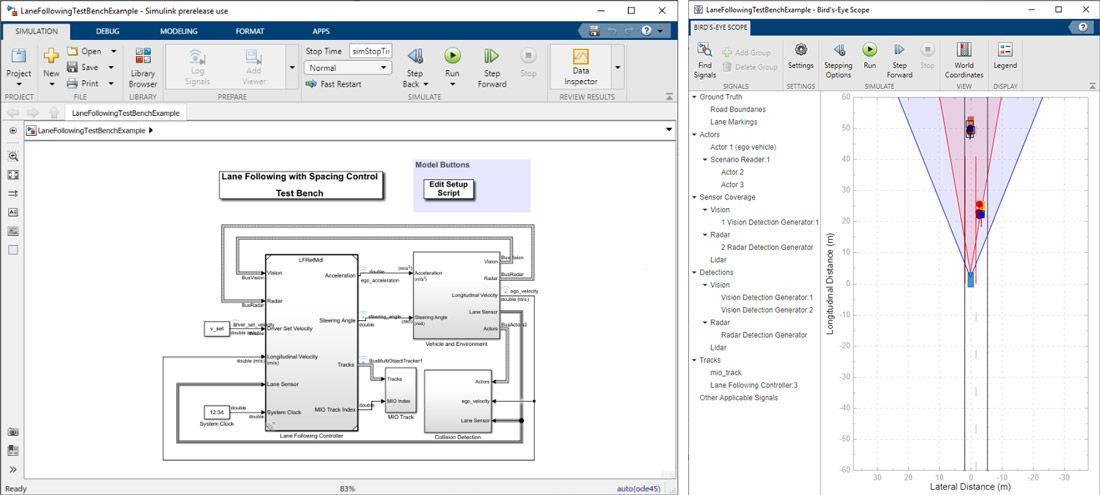The image size is (1100, 495).
Task: Click the quick-access save icon in title ribbon
Action: point(594,31)
